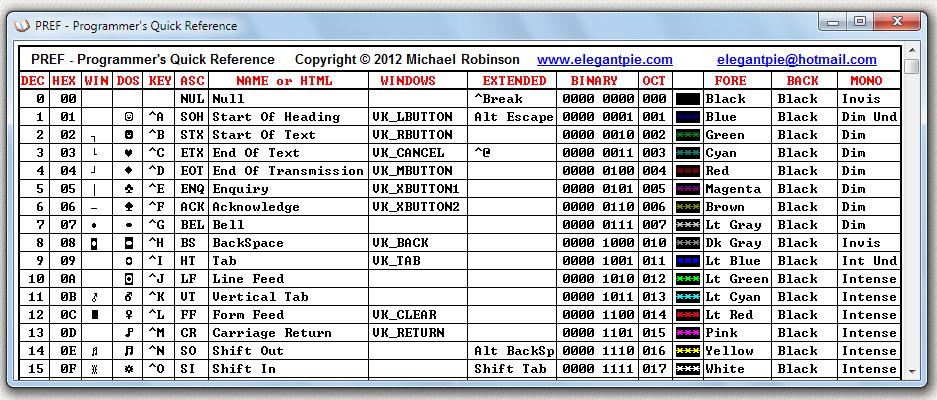
Task: Click the Alt Escape extended cell
Action: [x=512, y=117]
